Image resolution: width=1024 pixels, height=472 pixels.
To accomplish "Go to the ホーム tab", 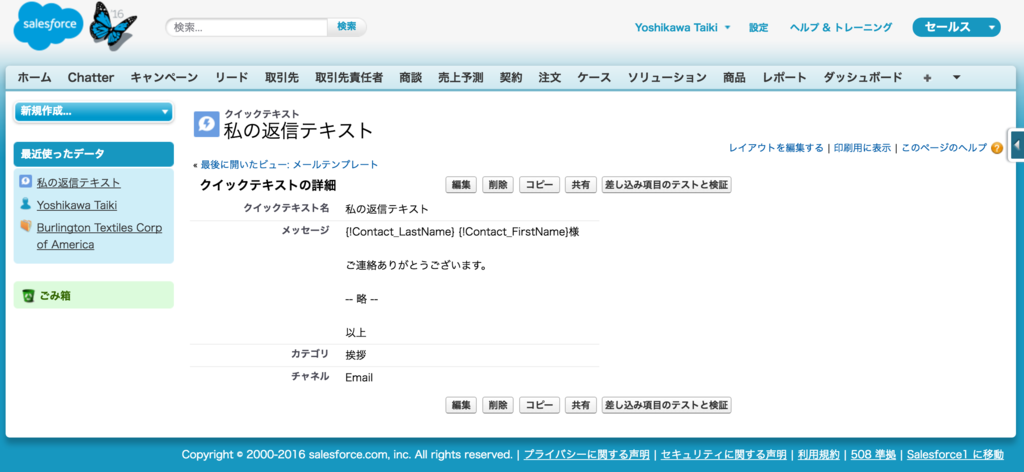I will point(34,78).
